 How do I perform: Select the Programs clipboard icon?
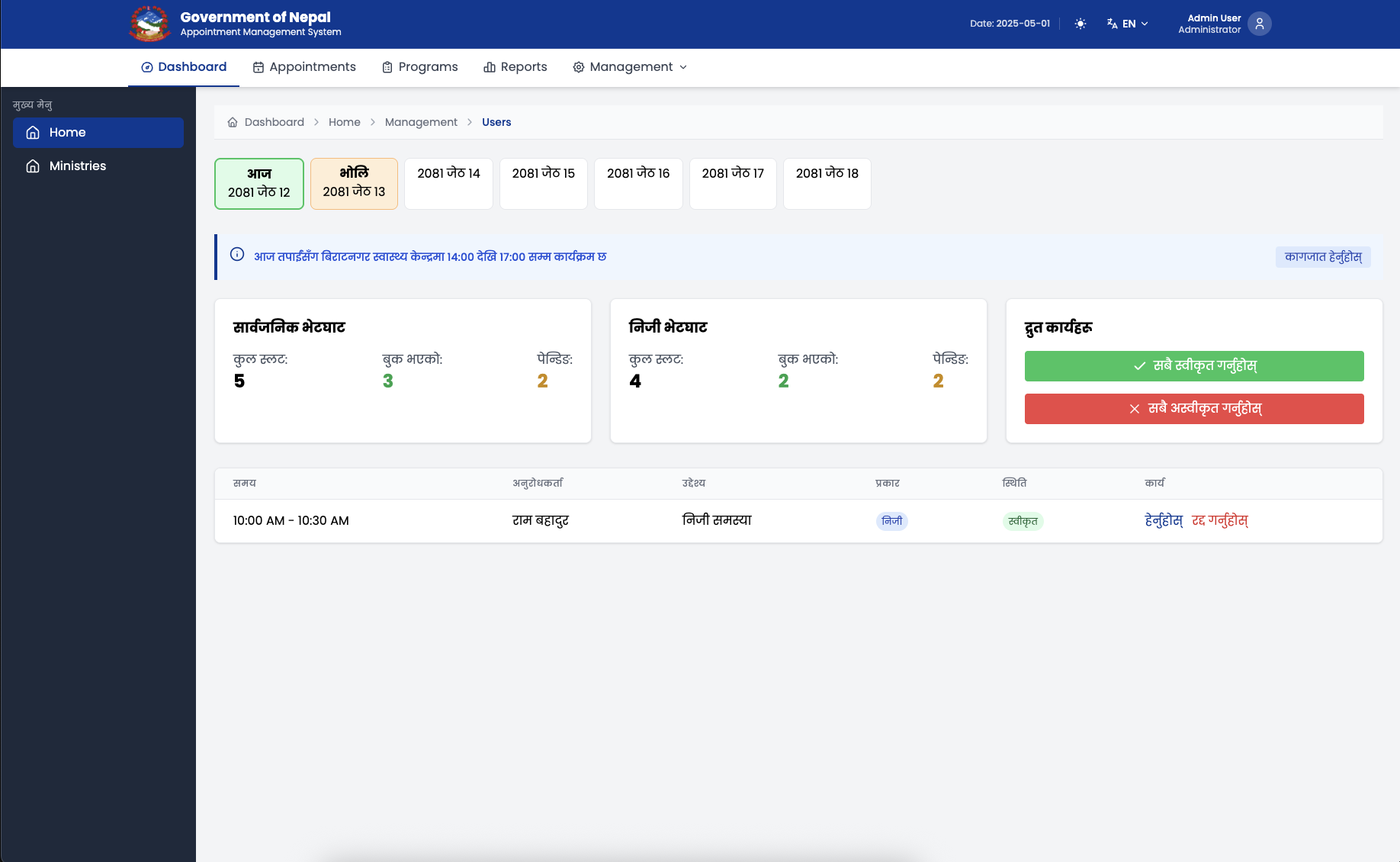click(x=387, y=67)
